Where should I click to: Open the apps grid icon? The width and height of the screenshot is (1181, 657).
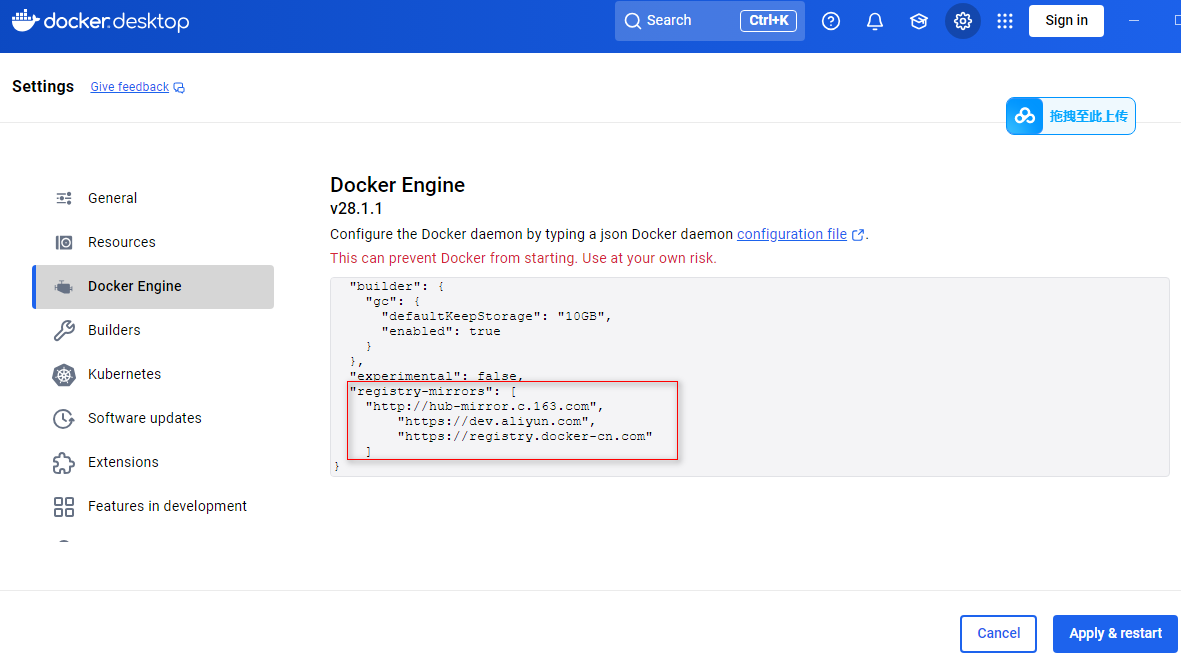(1005, 21)
